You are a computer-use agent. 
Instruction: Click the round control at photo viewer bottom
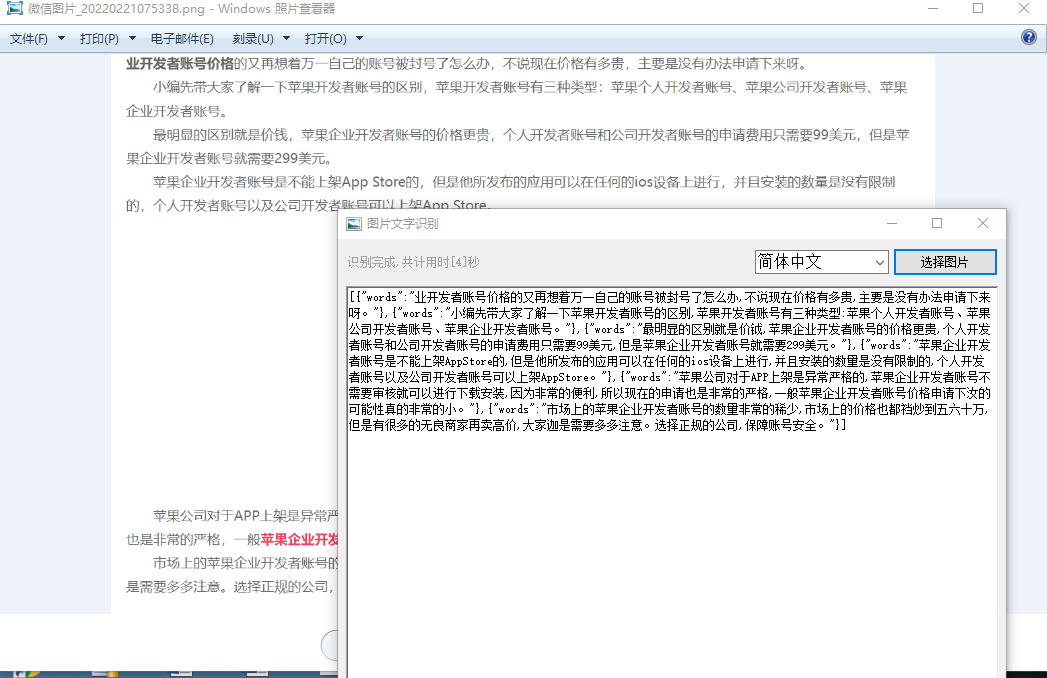click(331, 645)
